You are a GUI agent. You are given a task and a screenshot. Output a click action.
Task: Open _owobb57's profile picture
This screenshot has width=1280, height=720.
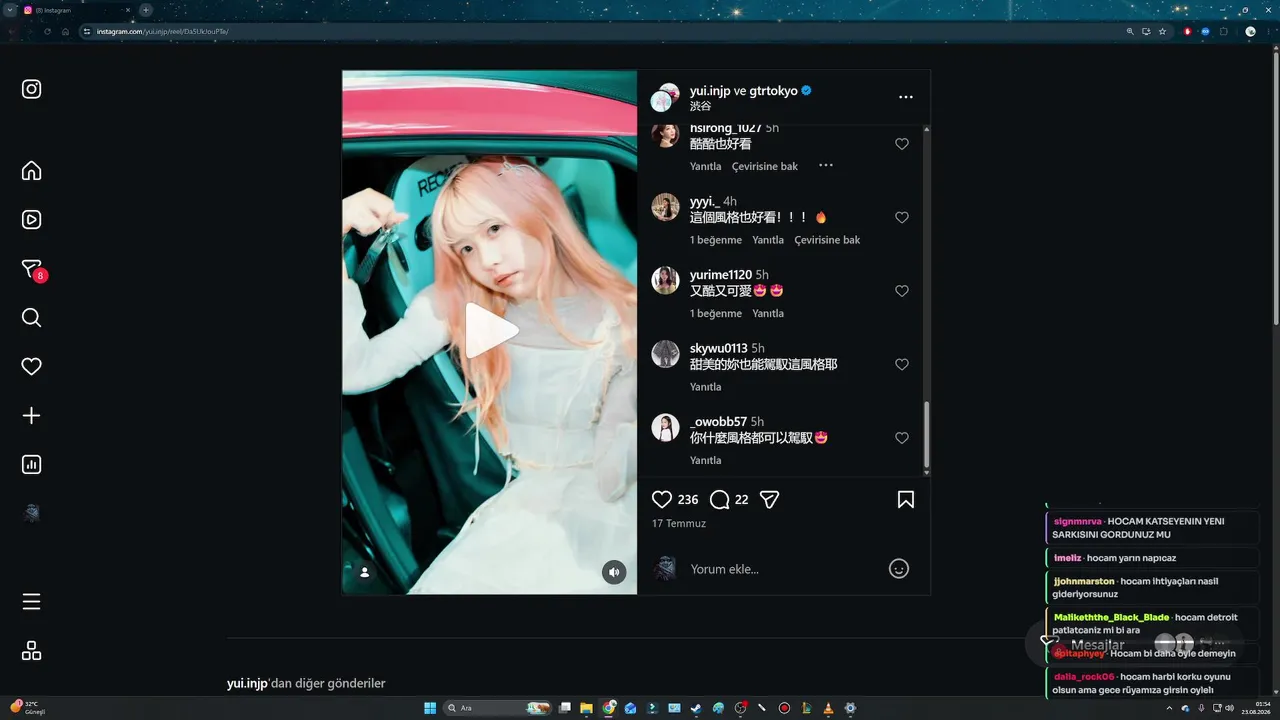(x=665, y=427)
